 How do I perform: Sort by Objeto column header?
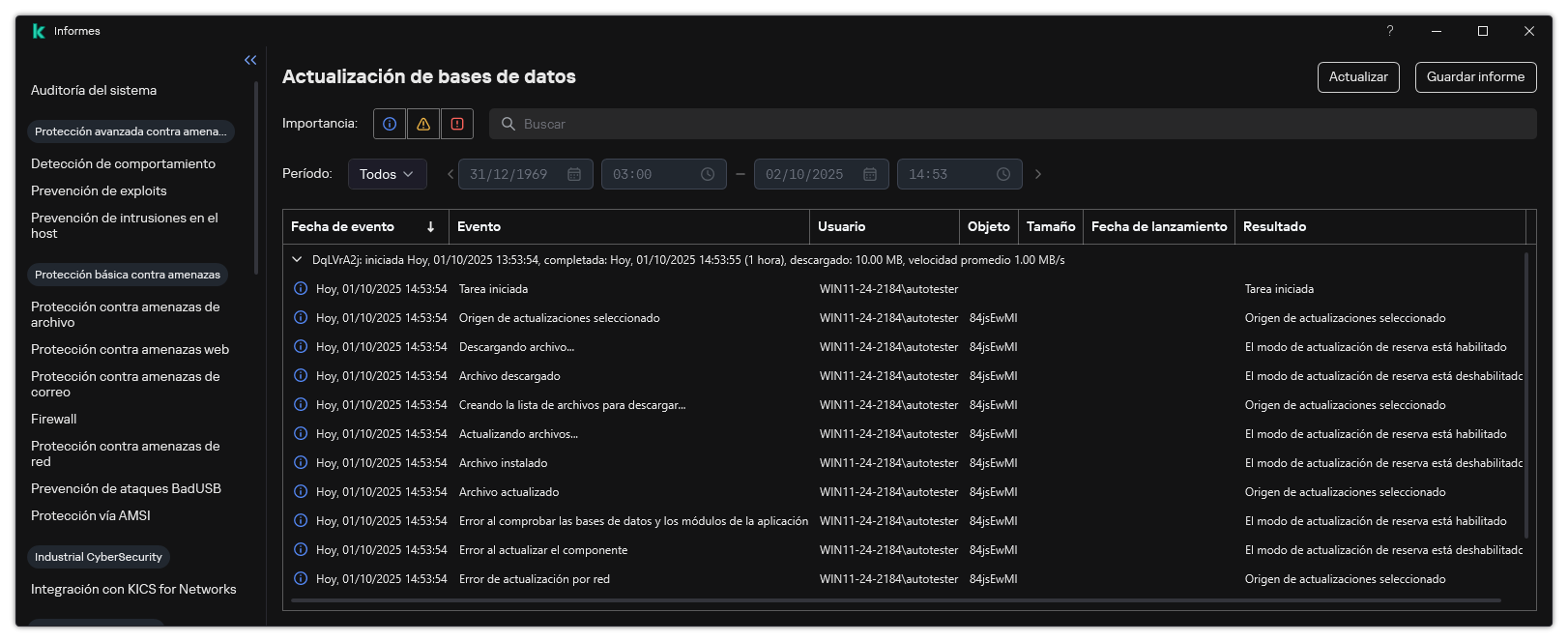(989, 226)
